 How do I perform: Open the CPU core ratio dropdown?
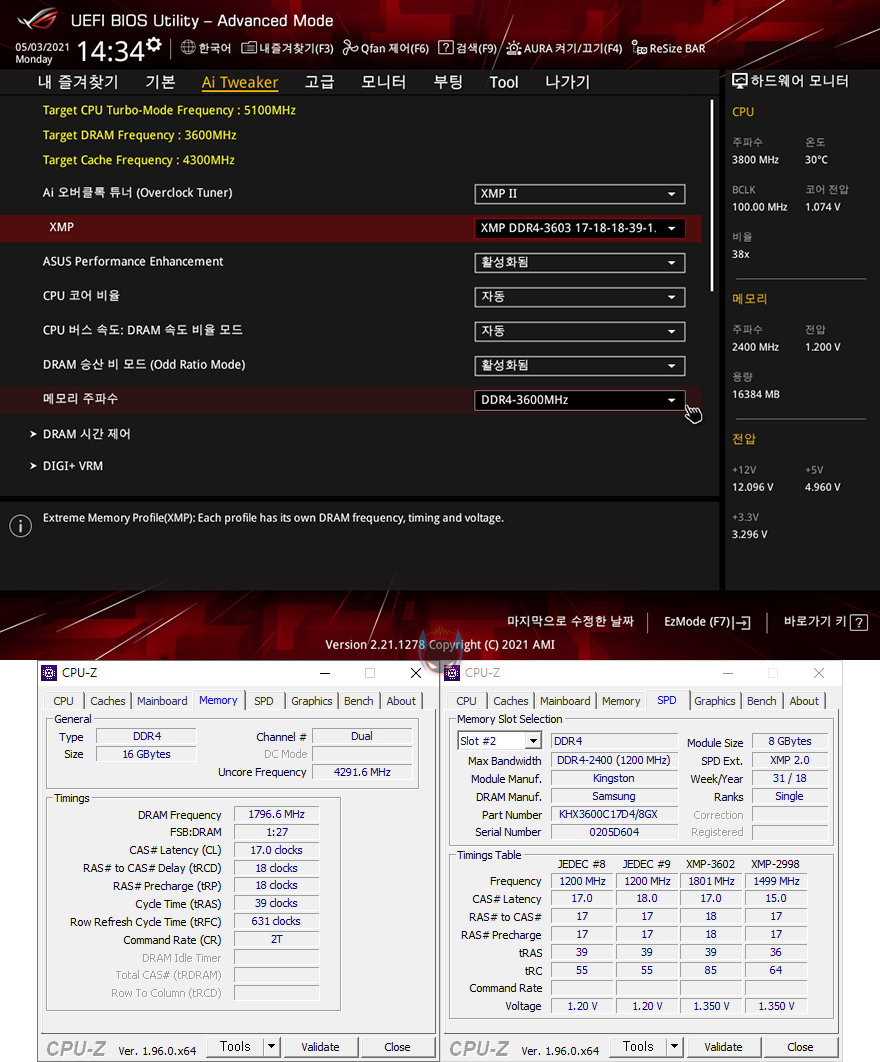579,297
